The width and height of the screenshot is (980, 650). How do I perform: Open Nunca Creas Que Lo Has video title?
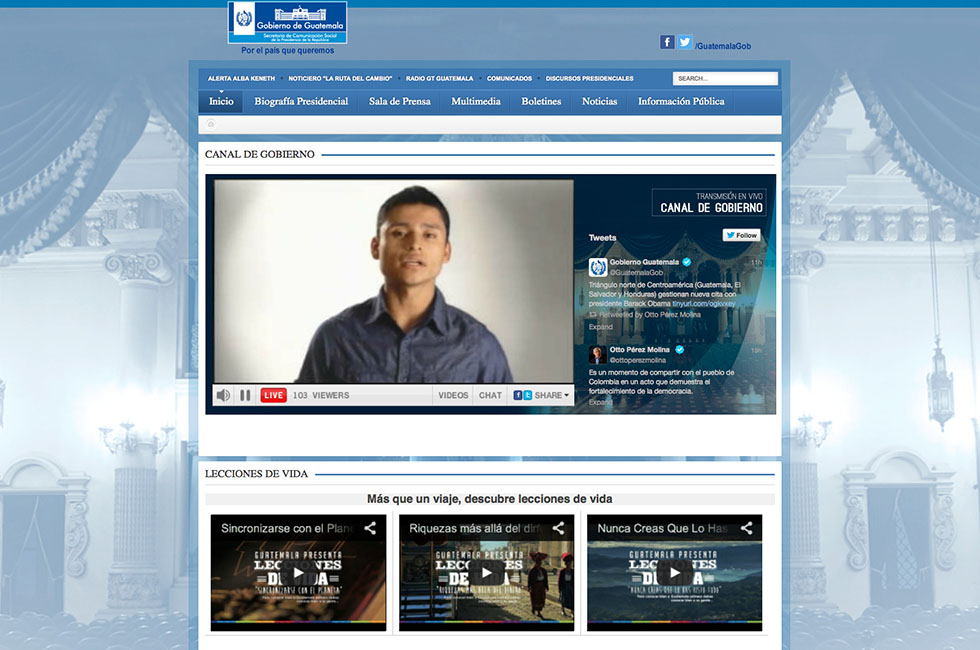click(x=663, y=528)
